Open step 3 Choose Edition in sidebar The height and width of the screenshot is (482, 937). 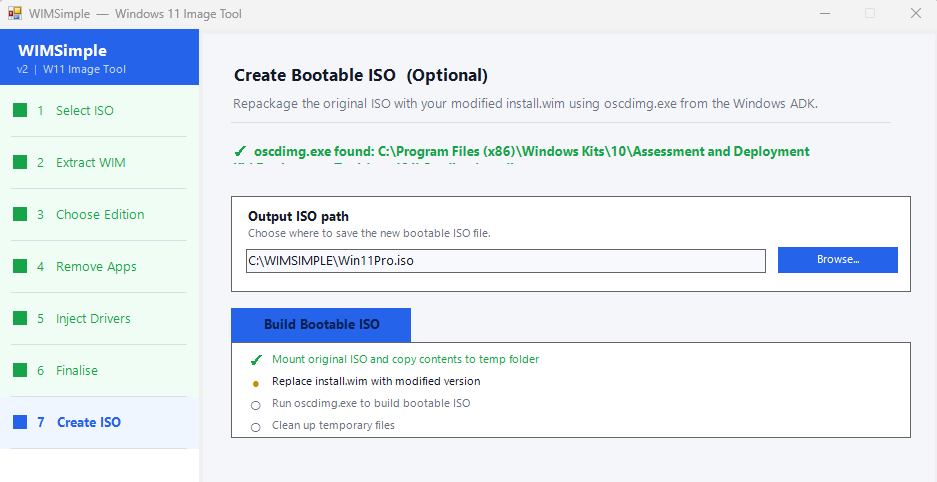coord(100,214)
